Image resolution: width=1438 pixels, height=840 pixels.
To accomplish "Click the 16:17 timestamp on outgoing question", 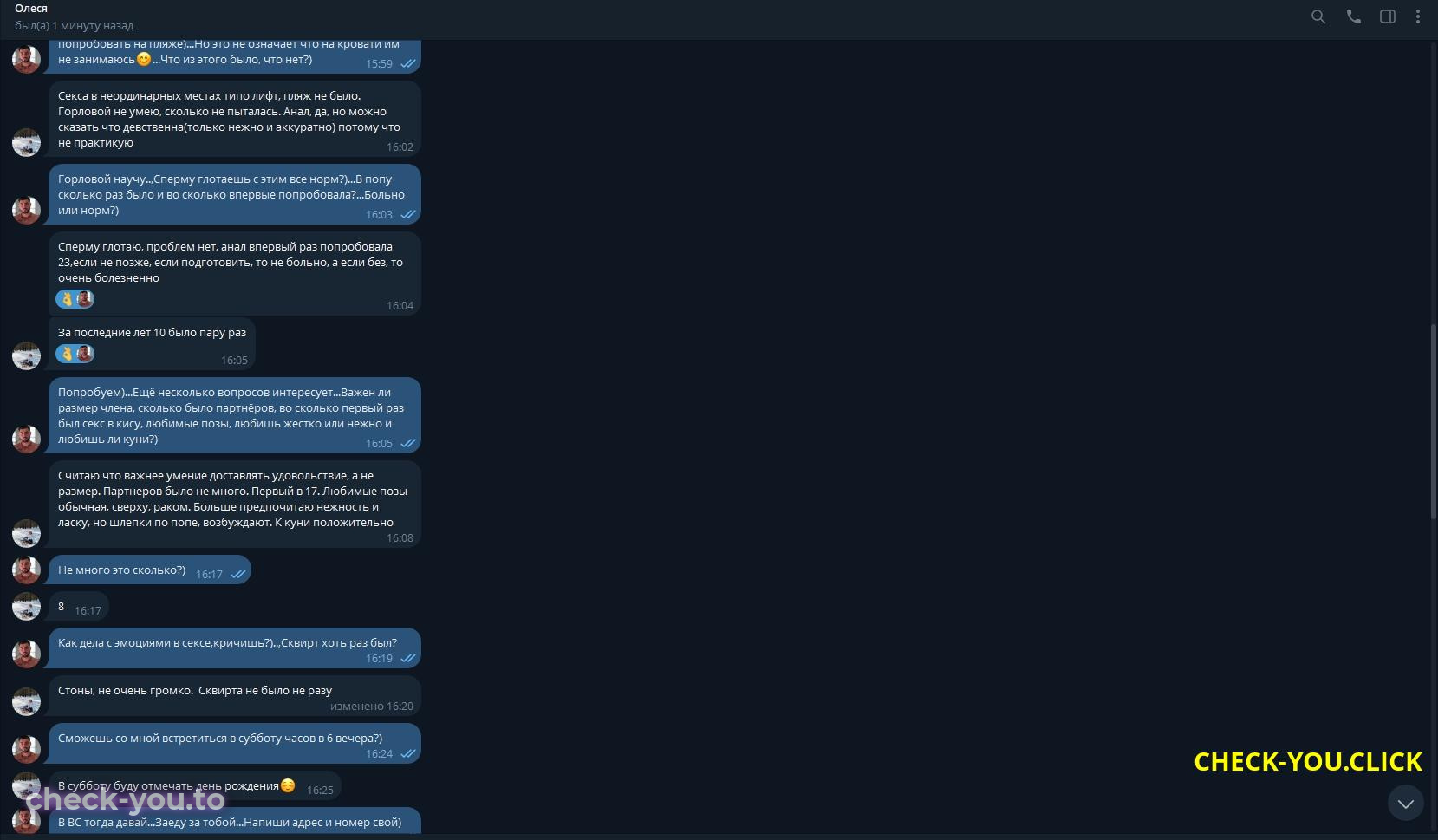I will click(x=209, y=575).
